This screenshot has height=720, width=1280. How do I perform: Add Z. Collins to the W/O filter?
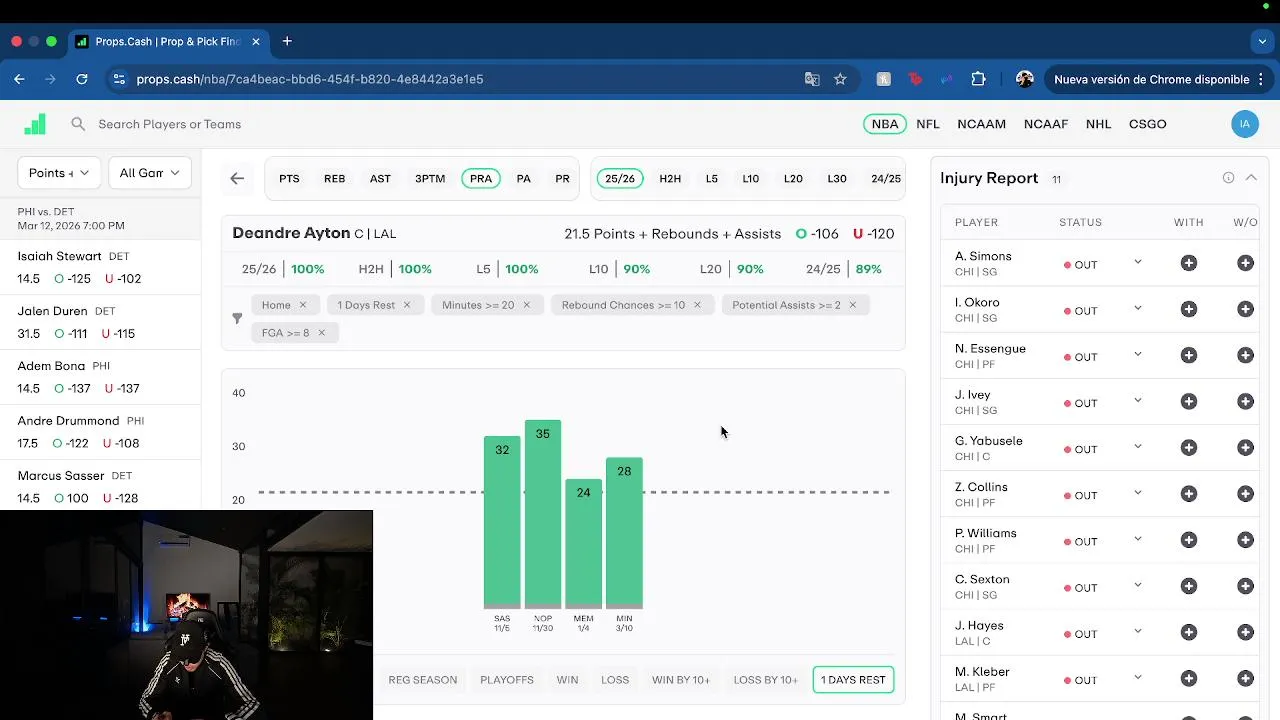(x=1245, y=494)
